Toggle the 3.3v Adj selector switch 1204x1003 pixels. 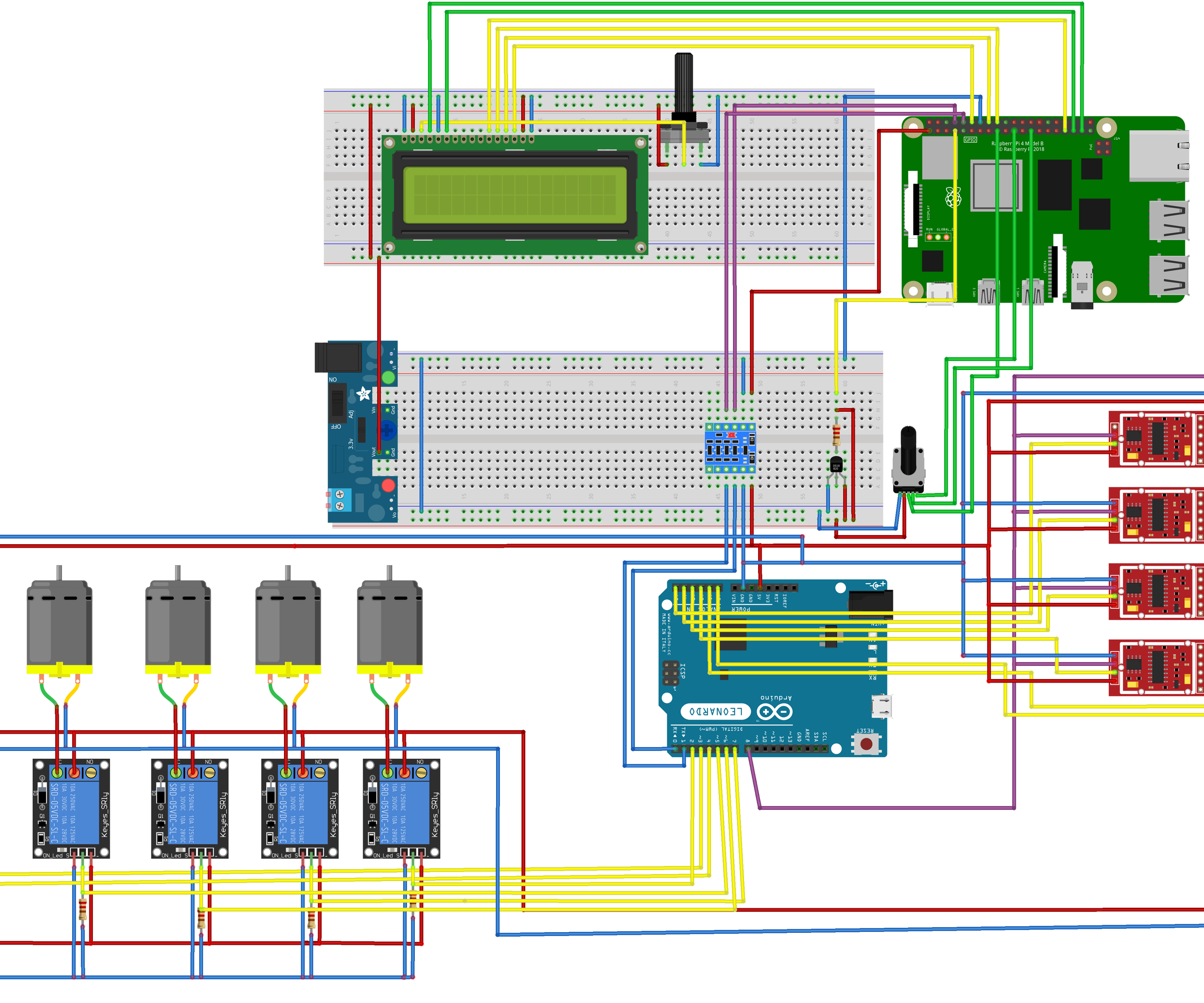pyautogui.click(x=362, y=430)
